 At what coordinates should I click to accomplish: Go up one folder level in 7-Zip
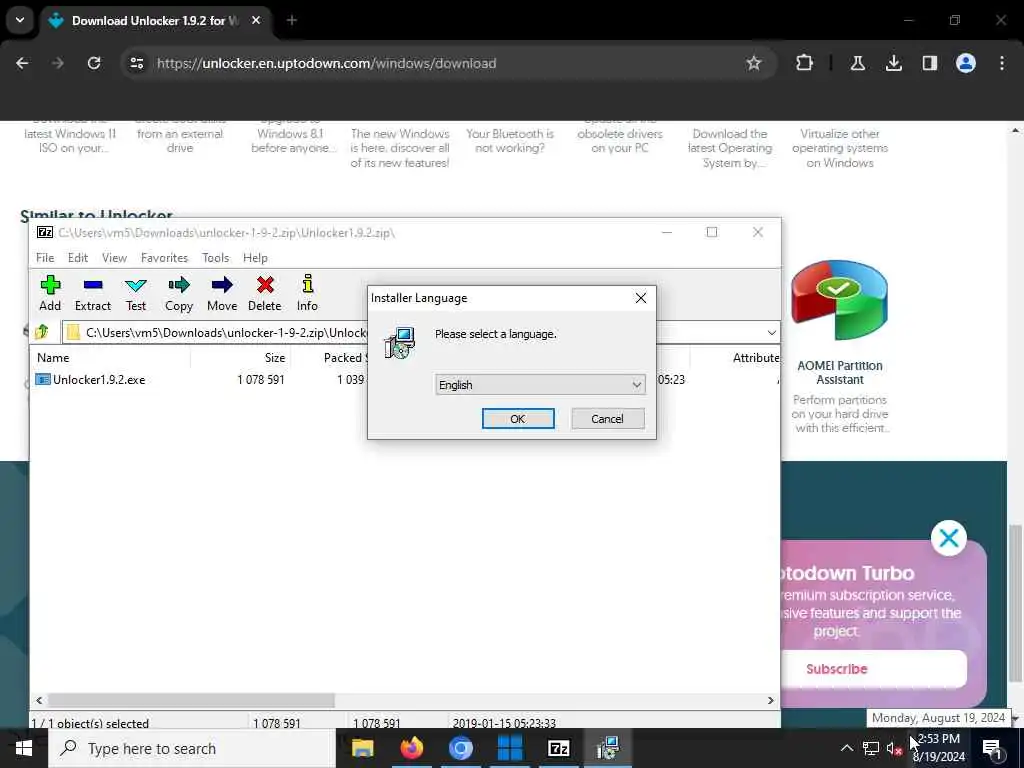coord(42,332)
